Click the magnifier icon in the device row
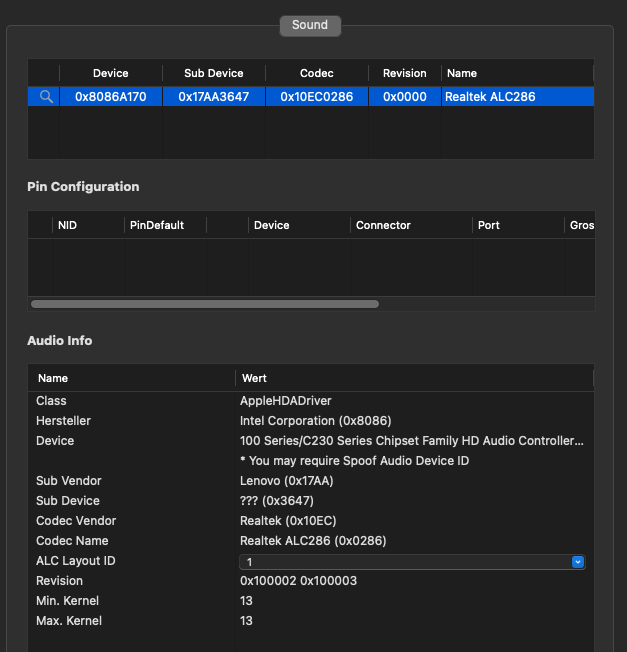Viewport: 627px width, 652px height. pos(45,97)
